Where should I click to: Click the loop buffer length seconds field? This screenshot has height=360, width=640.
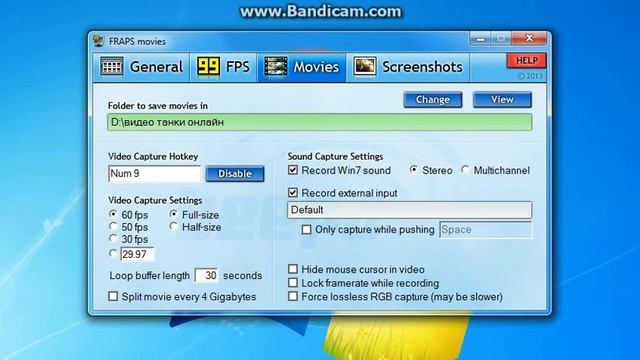(207, 276)
